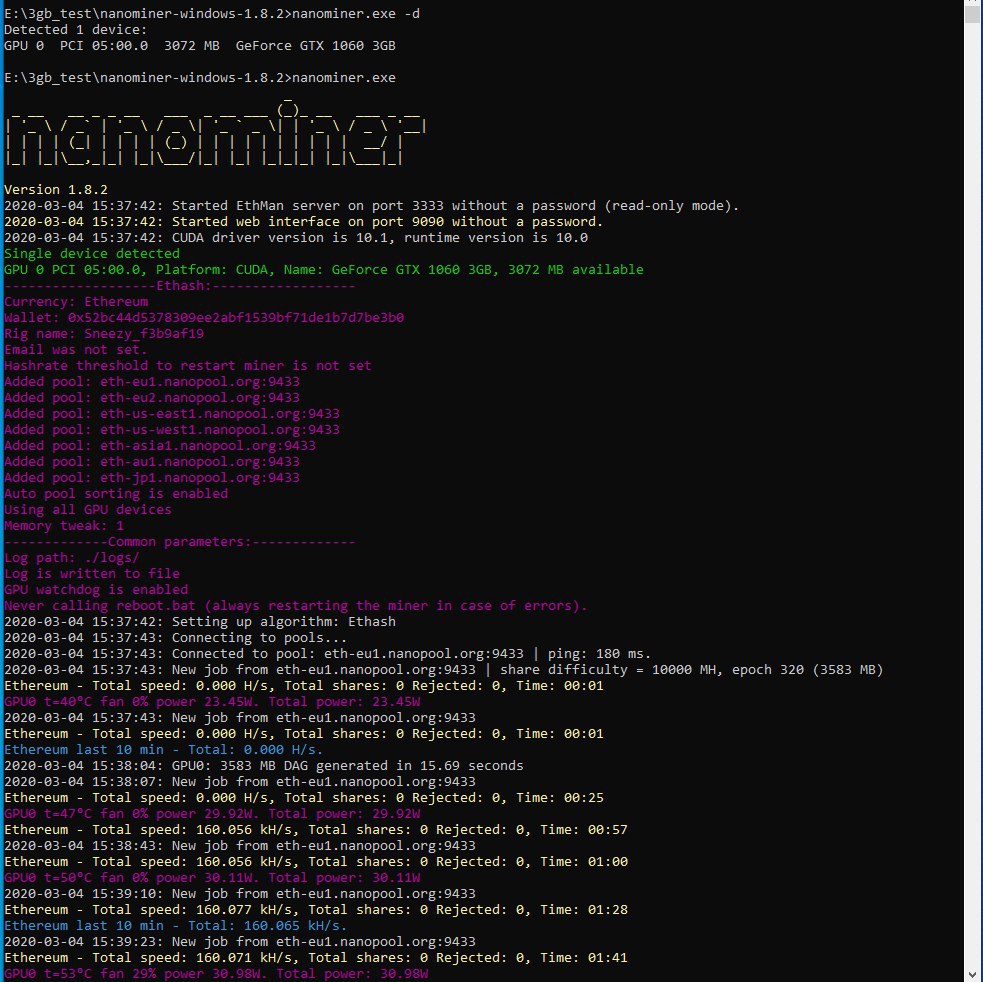Screen dimensions: 983x982
Task: Click the 'New job' line timestamped 15:39:10
Action: (x=239, y=894)
